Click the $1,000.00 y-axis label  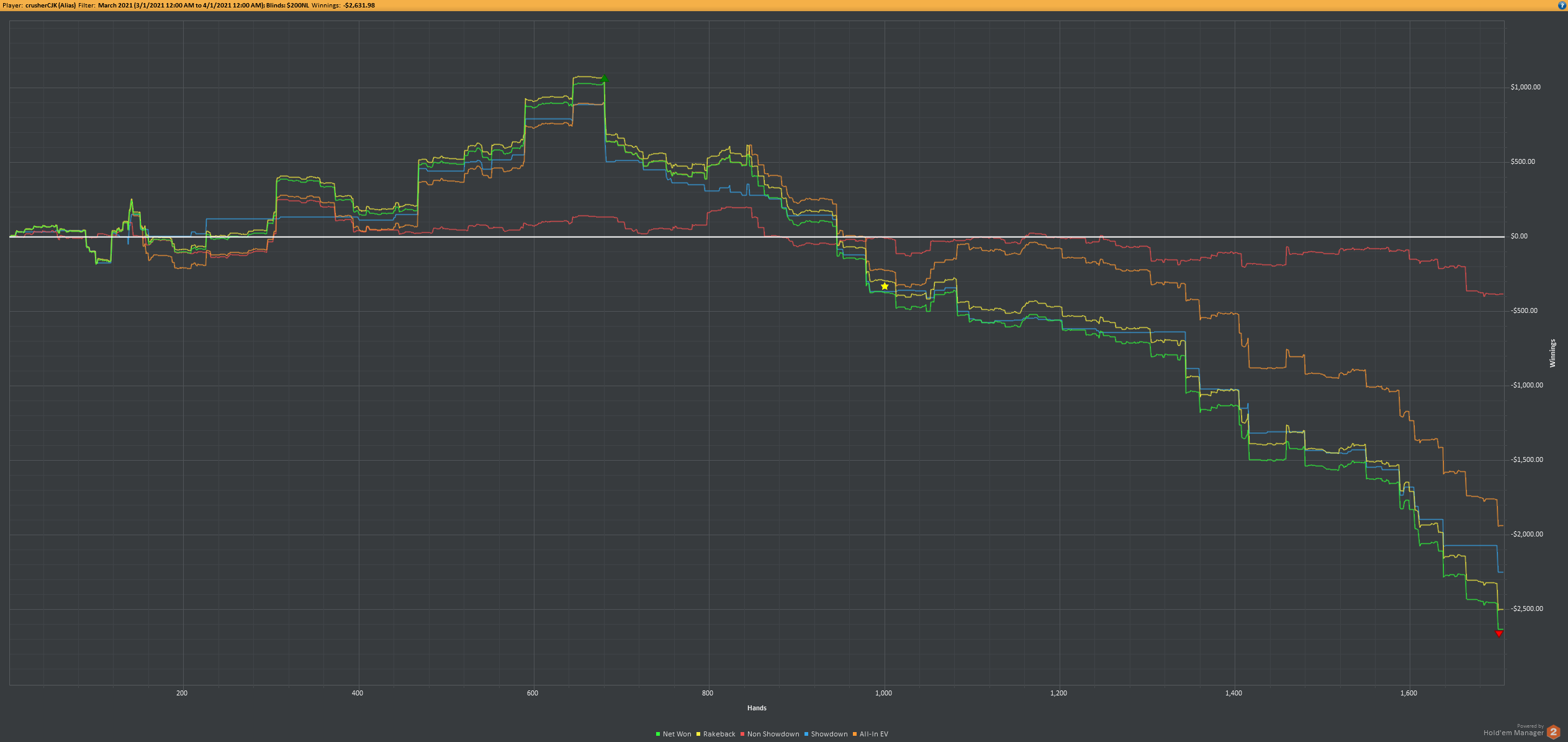[x=1526, y=87]
